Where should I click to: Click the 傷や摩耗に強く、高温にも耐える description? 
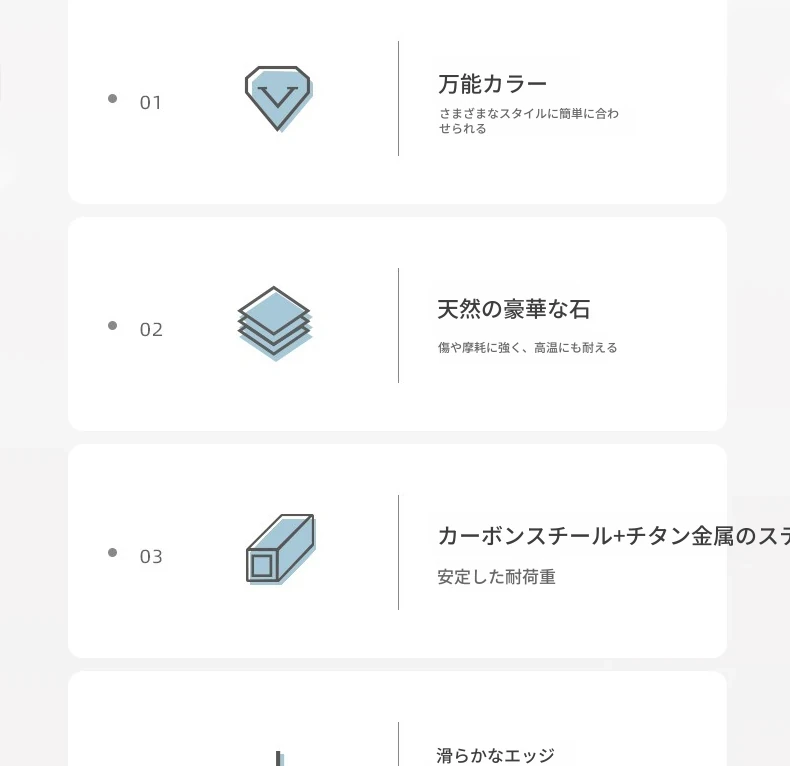click(527, 348)
